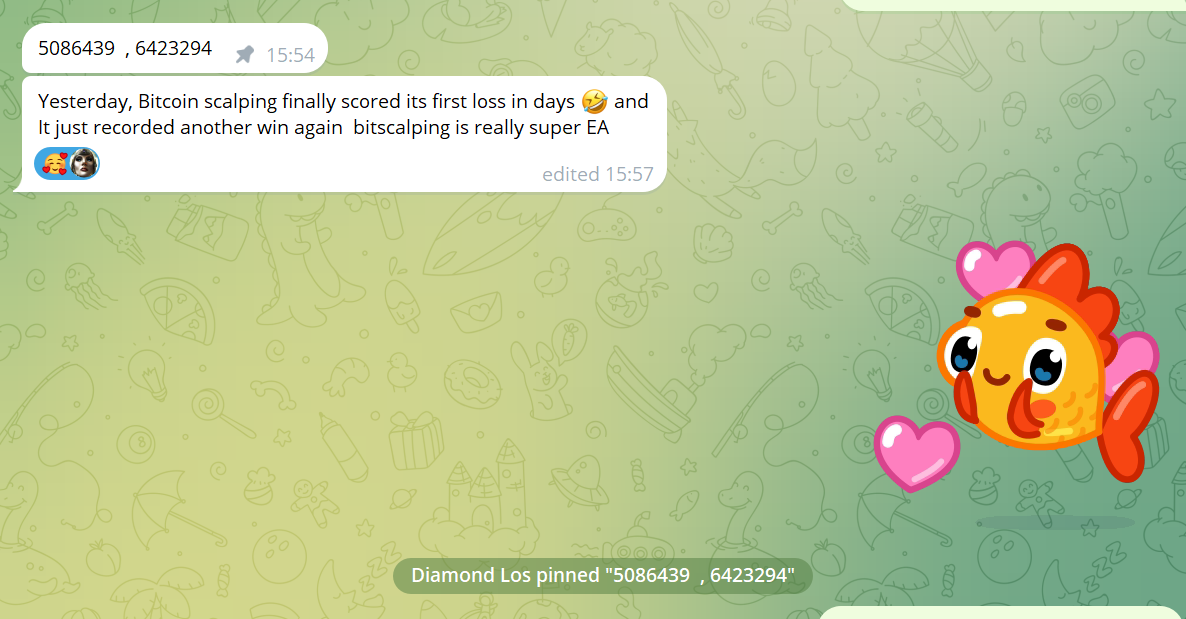Viewport: 1186px width, 619px height.
Task: Open the reactor's avatar in the reaction pill
Action: tap(83, 163)
